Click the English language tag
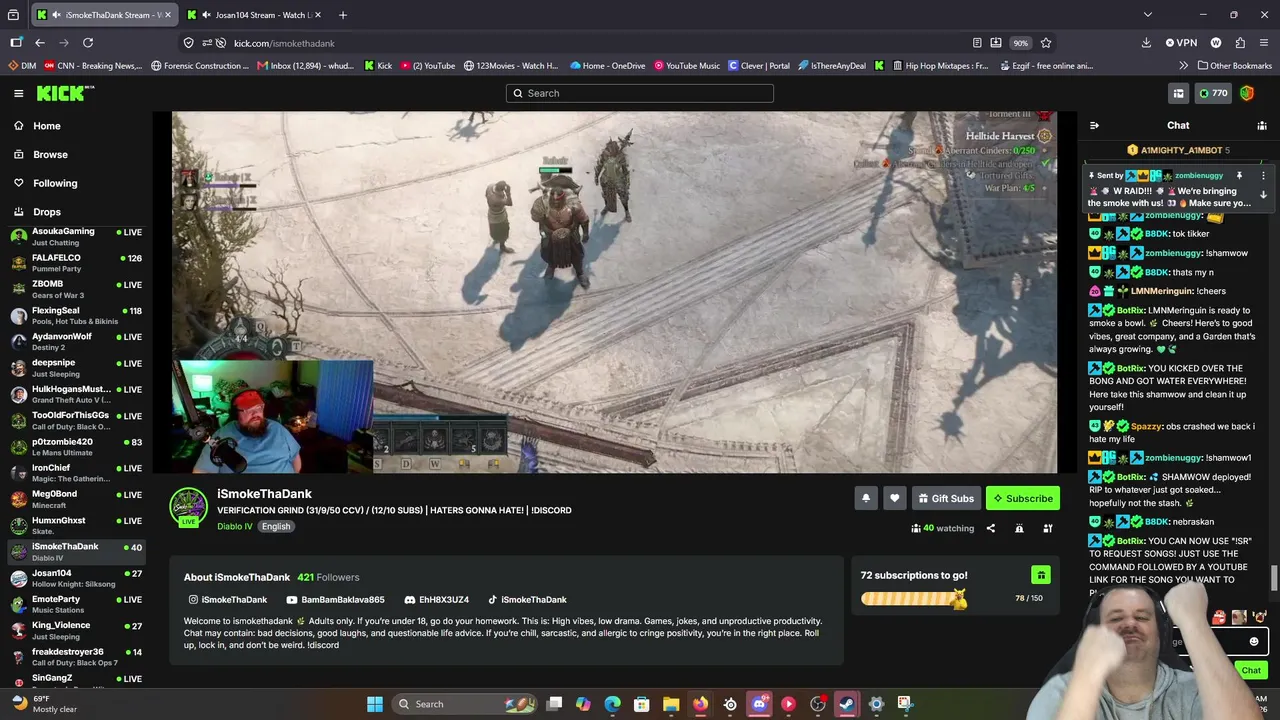Image resolution: width=1280 pixels, height=720 pixels. [x=276, y=526]
